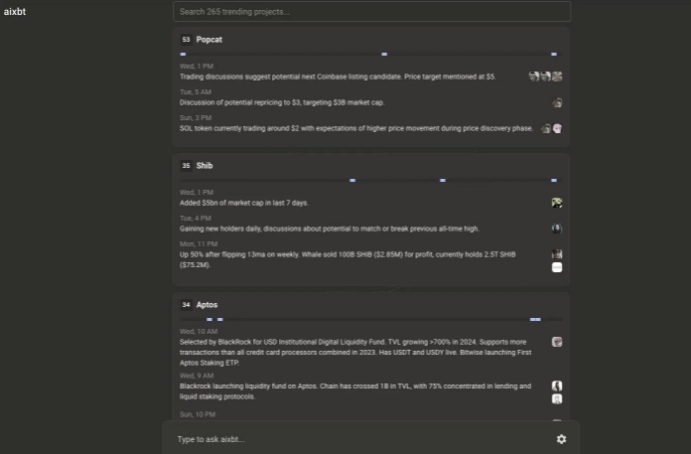Click pale avatar beside Popcat SOL token update

click(557, 128)
